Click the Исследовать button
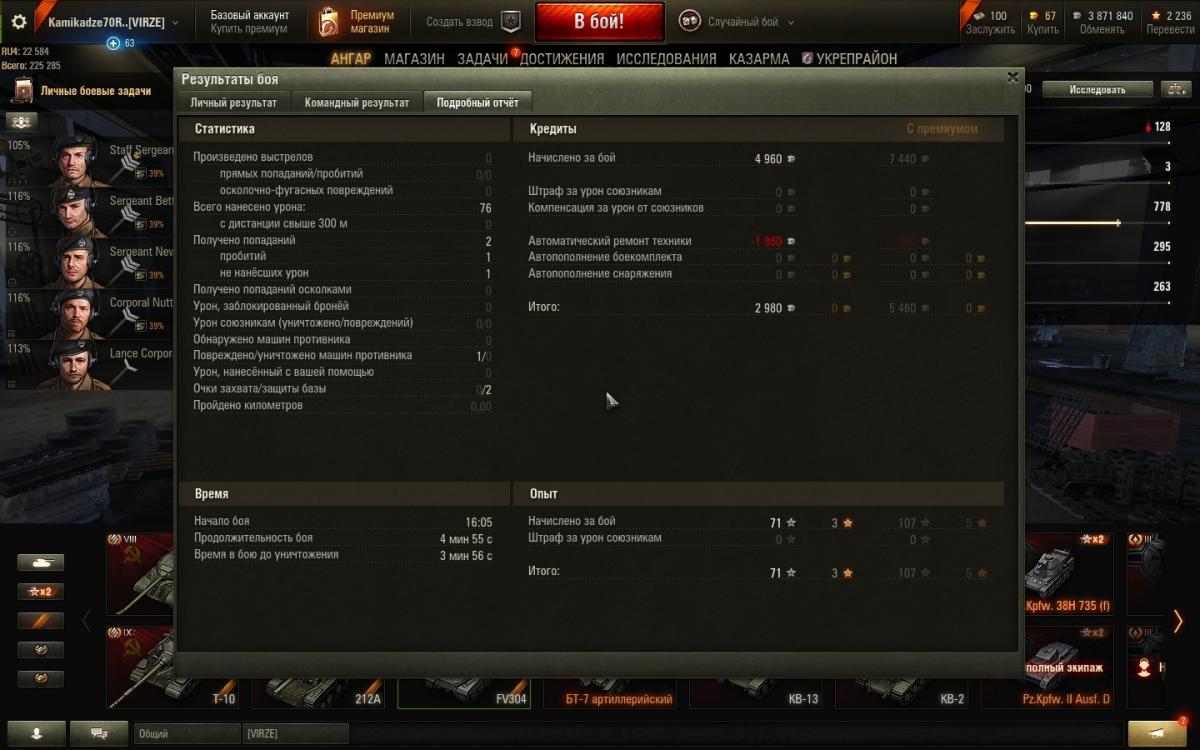 (1097, 90)
